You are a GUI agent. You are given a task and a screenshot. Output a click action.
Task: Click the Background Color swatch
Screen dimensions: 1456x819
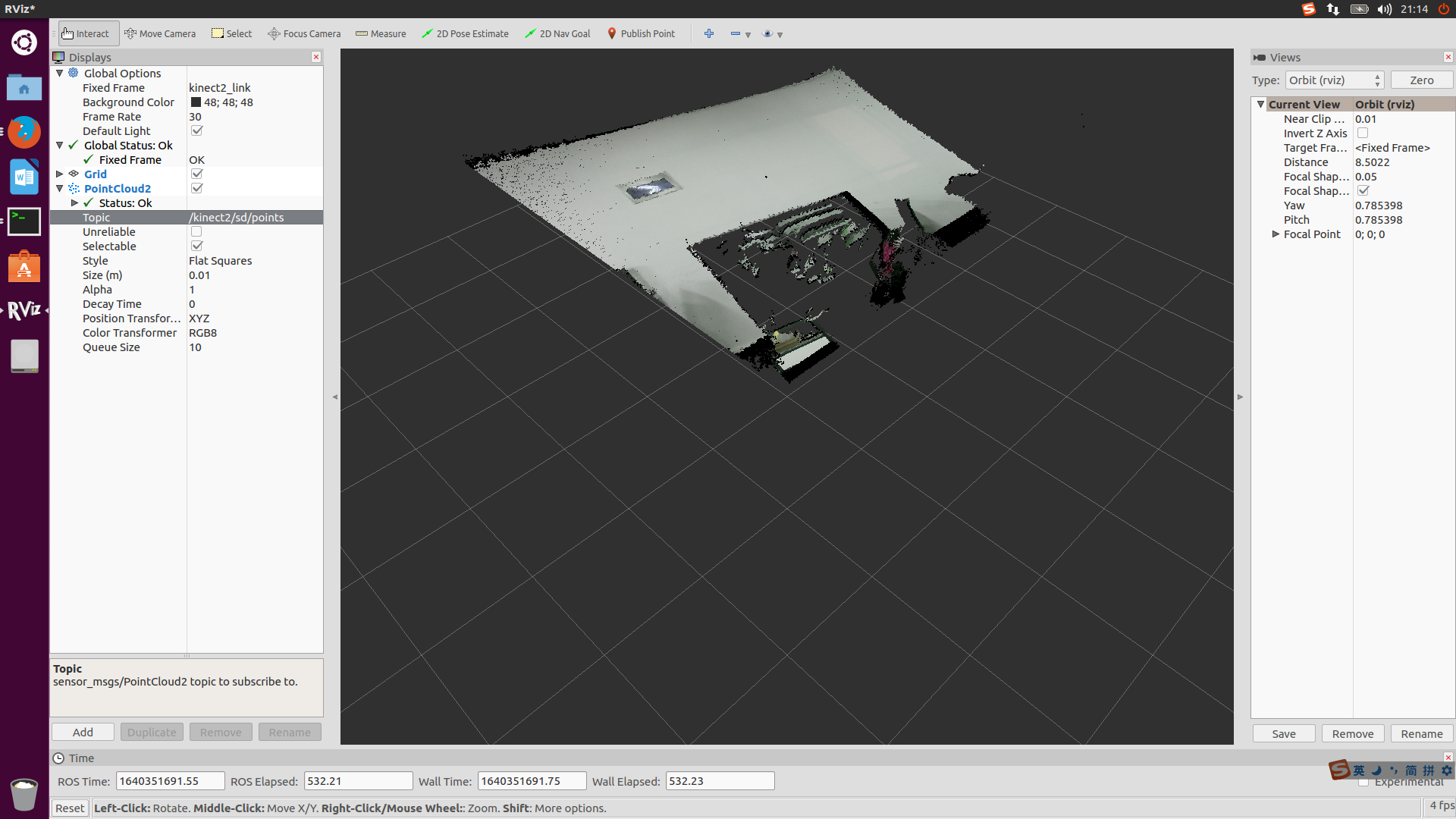coord(196,102)
